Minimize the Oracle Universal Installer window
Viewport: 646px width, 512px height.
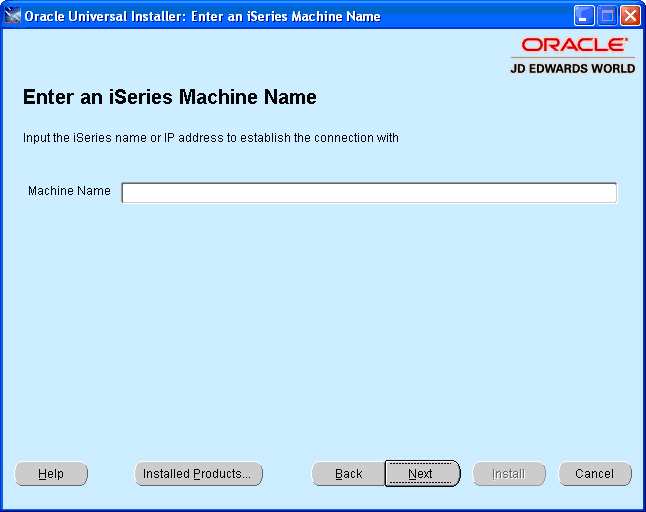(x=584, y=16)
